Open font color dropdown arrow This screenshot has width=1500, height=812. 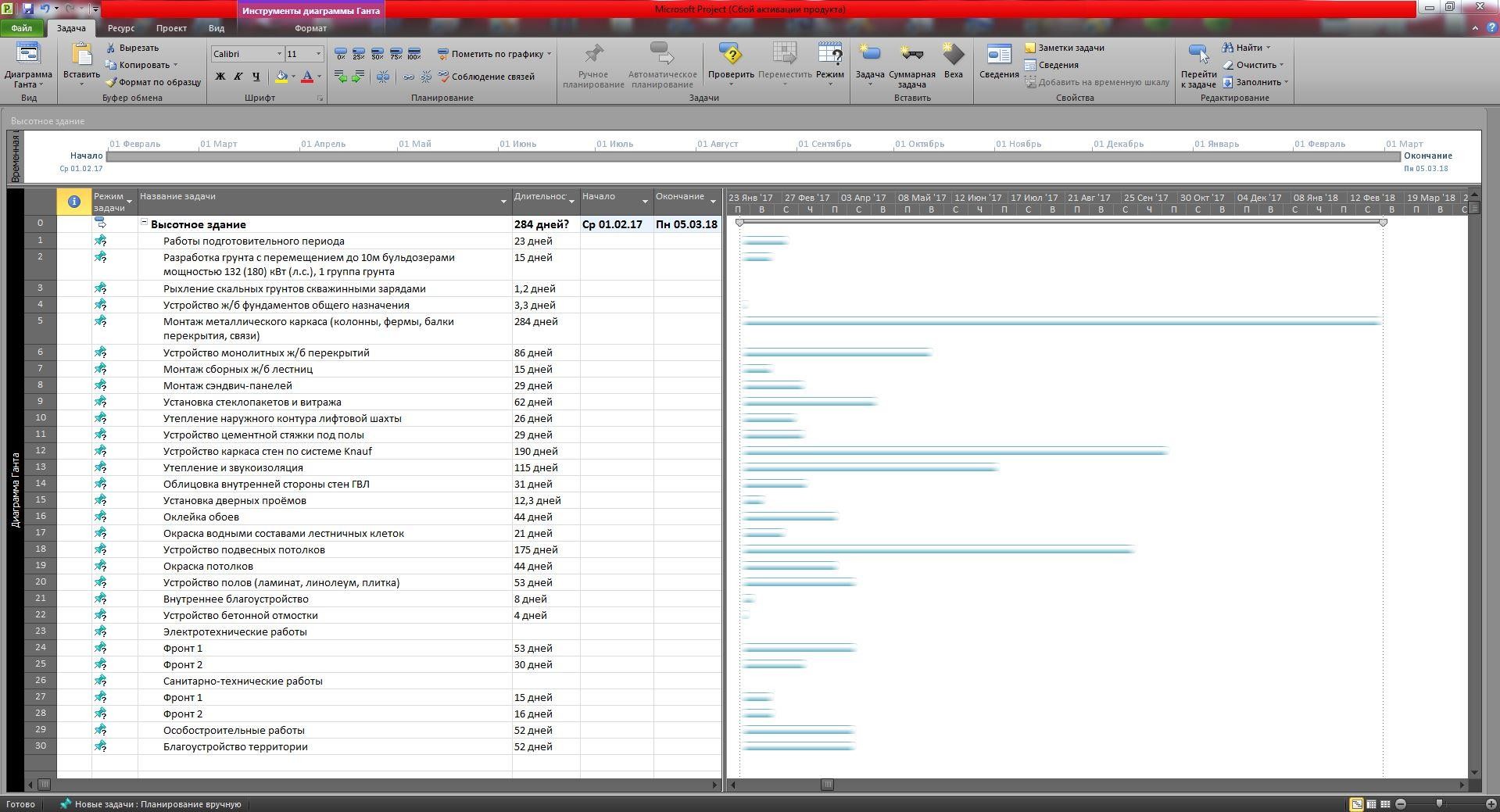[319, 77]
